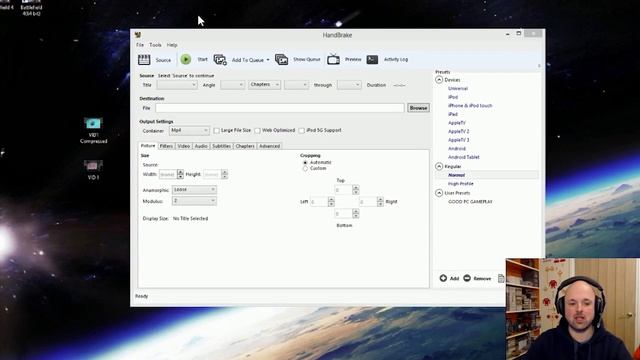Select the Android Tablet preset
This screenshot has width=640, height=360.
[x=464, y=157]
